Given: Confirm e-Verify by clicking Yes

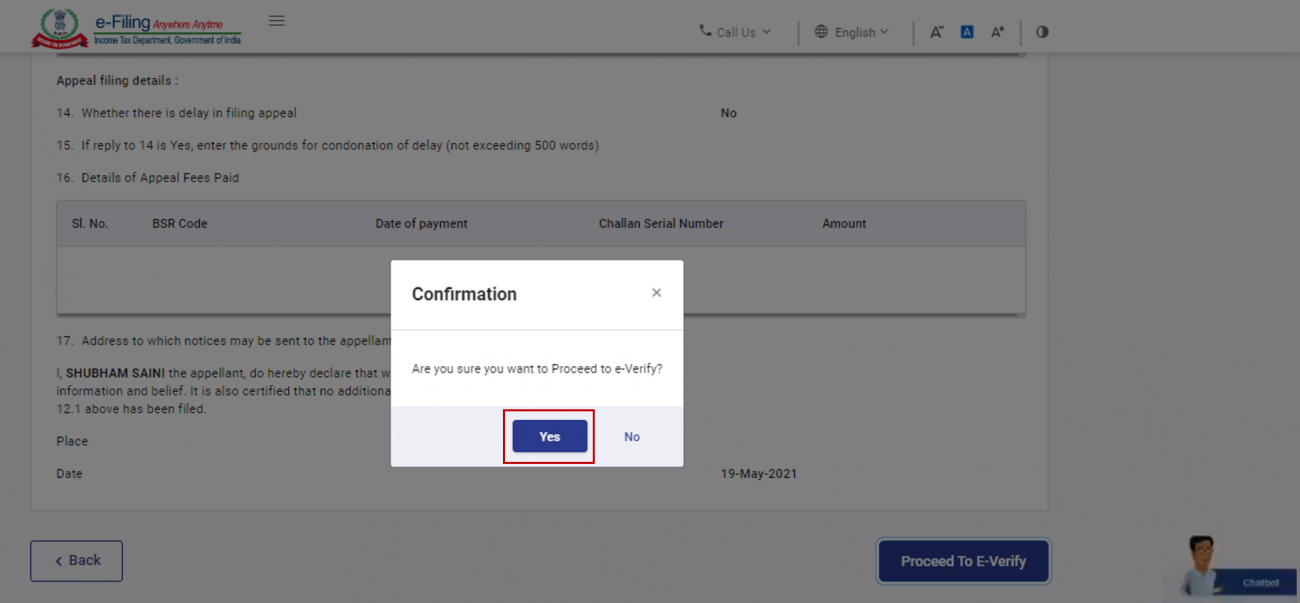Looking at the screenshot, I should click(x=548, y=436).
